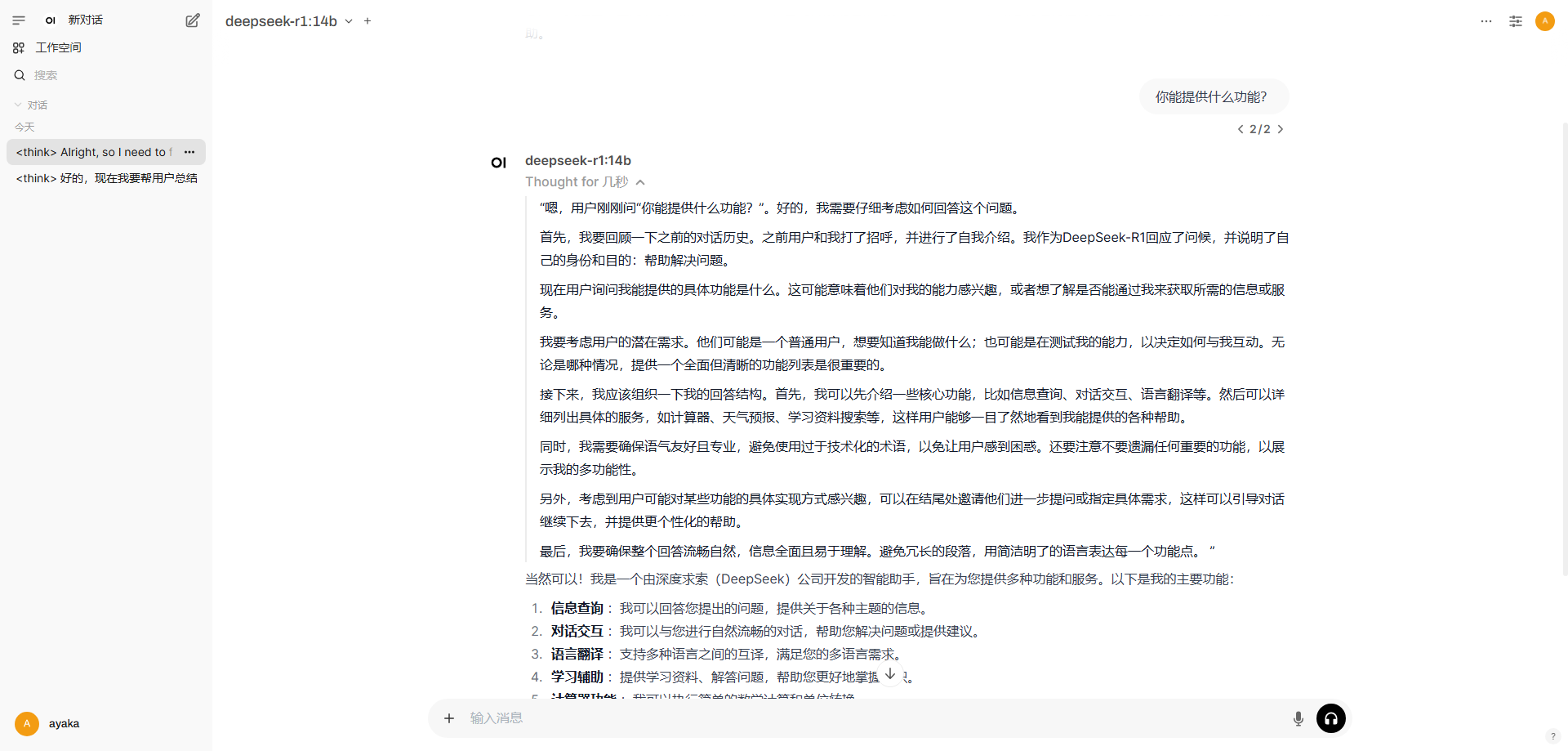Click the scroll-to-bottom arrow button
The width and height of the screenshot is (1568, 751).
[890, 674]
